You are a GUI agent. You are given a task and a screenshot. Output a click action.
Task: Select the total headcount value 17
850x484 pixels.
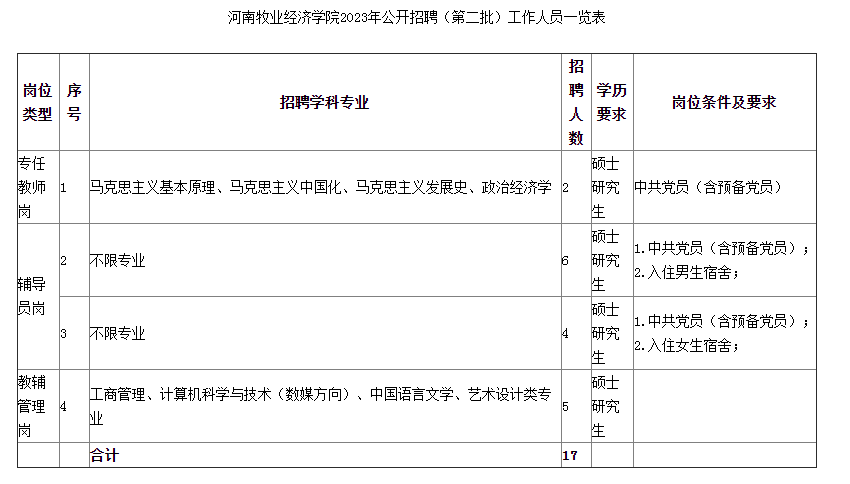point(570,455)
